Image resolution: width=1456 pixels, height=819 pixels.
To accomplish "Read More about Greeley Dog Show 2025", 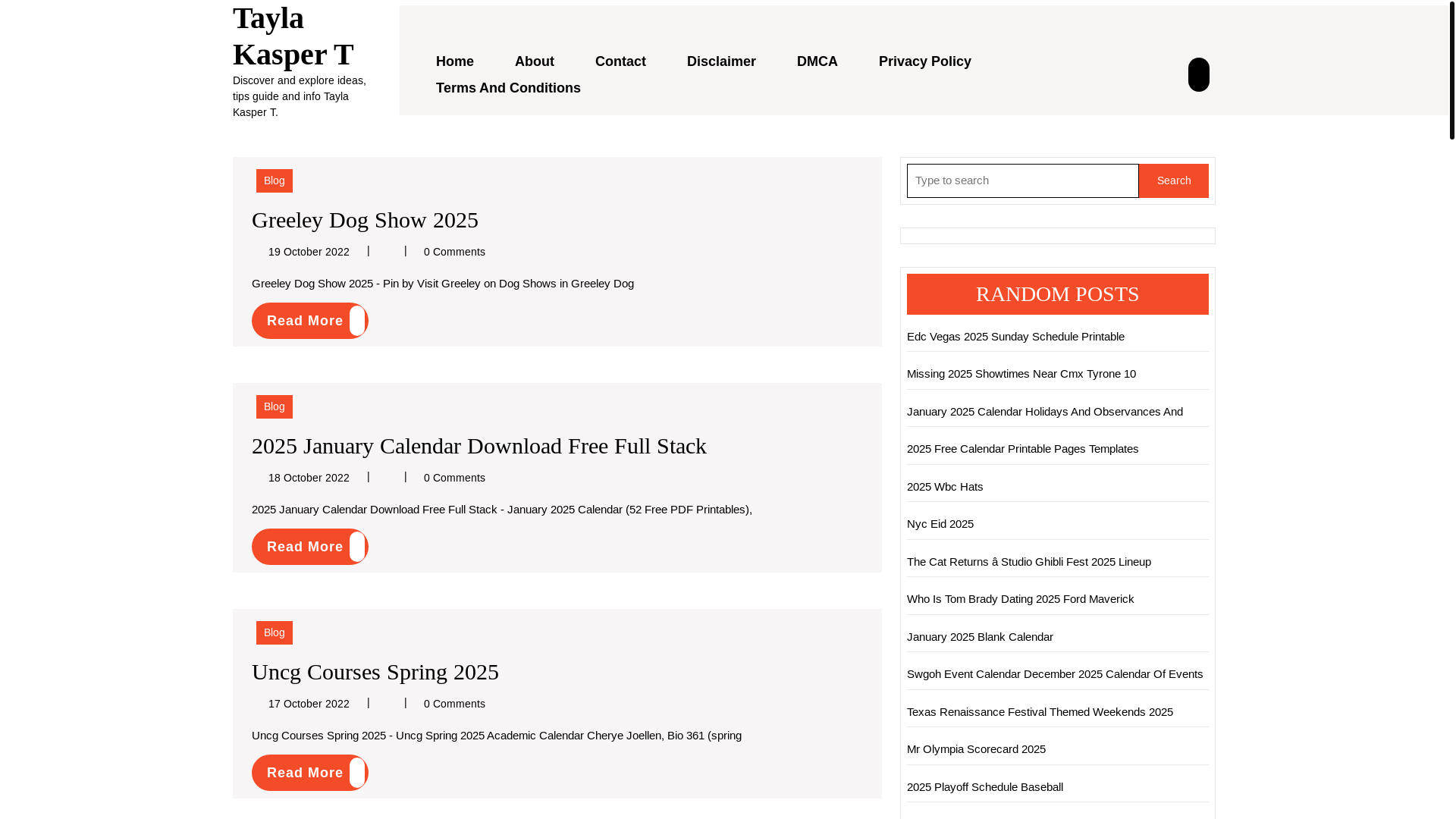I will pos(309,321).
